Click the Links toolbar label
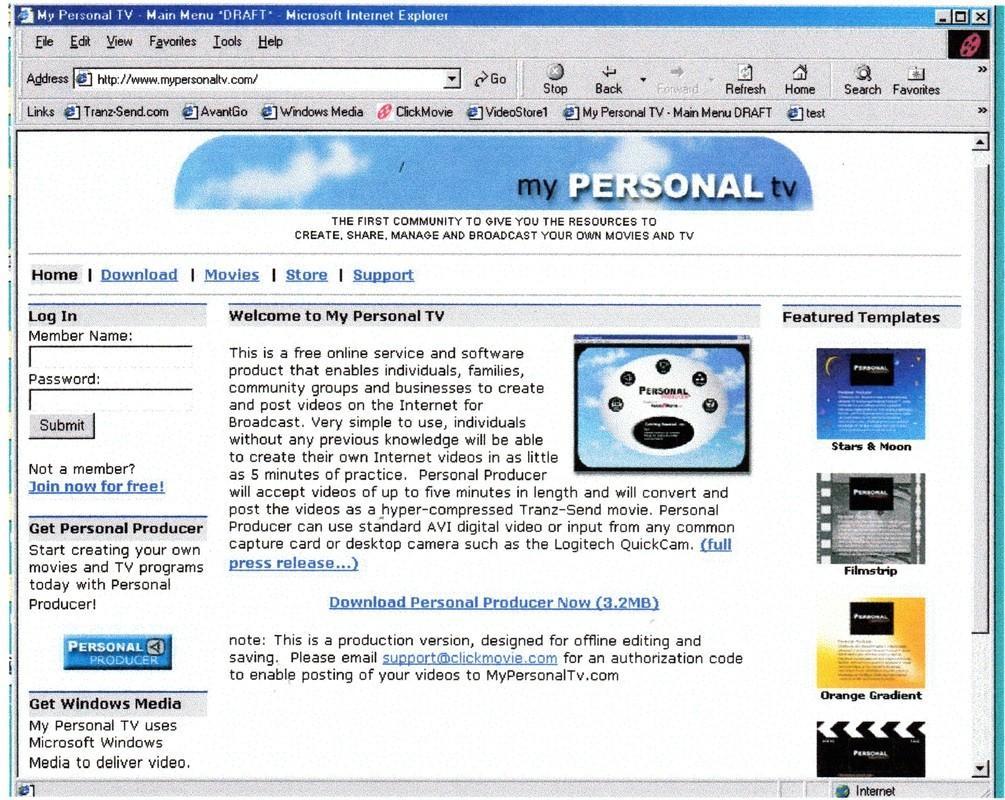This screenshot has height=800, width=1005. (40, 112)
